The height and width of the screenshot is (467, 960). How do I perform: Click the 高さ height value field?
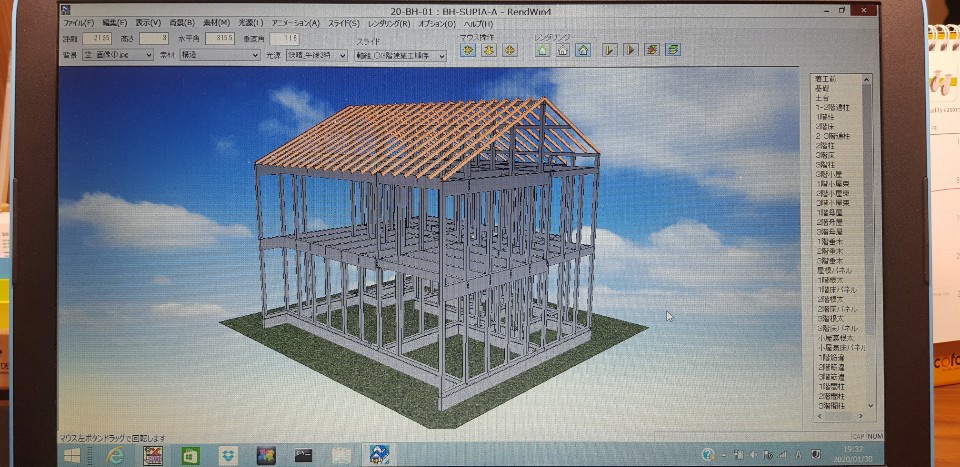[x=154, y=39]
